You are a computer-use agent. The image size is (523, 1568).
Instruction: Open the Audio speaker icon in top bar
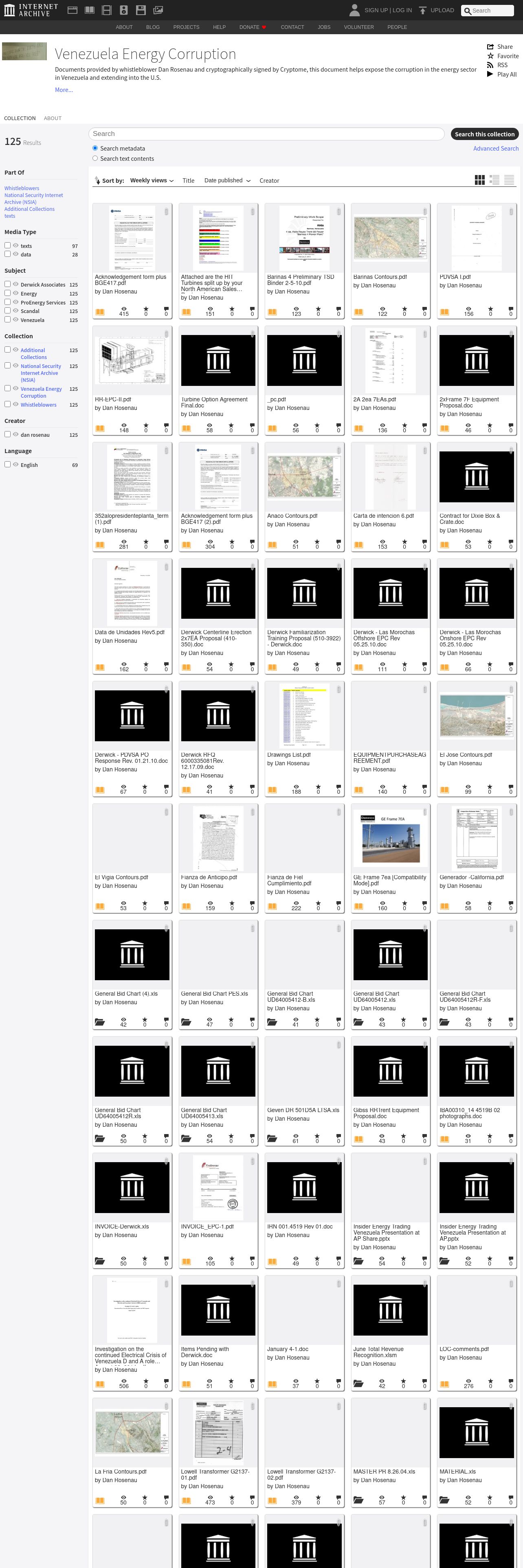pos(123,10)
